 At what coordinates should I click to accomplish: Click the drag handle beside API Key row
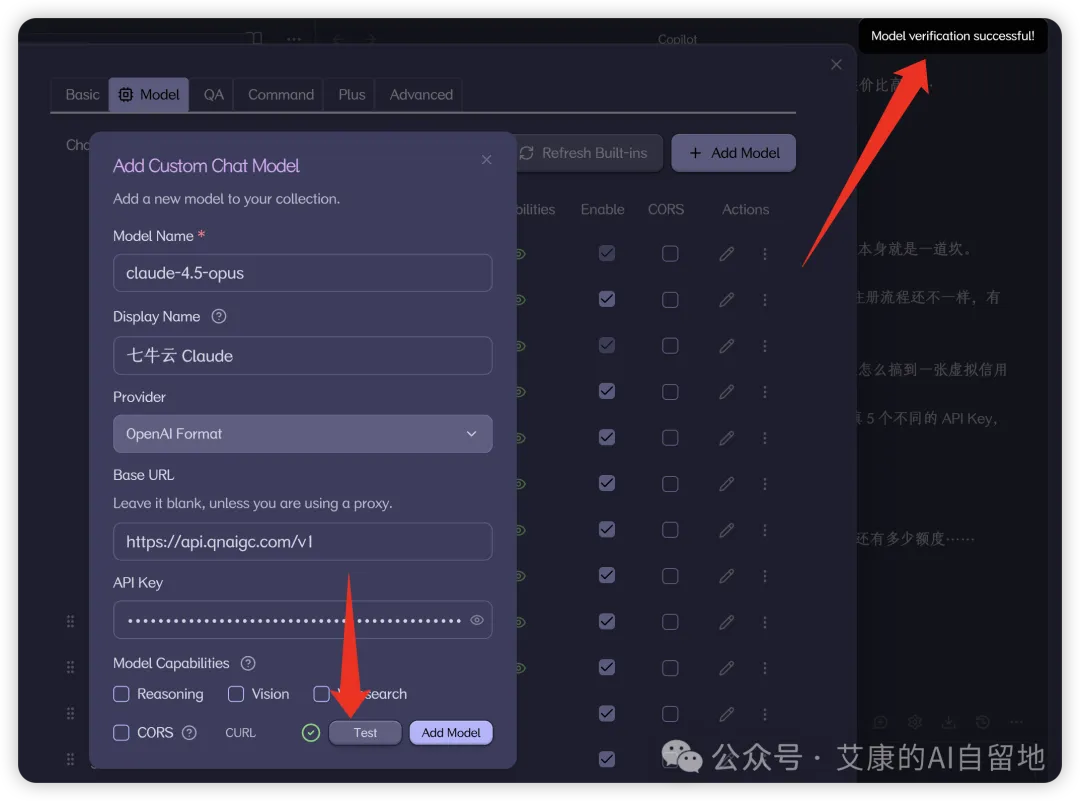pyautogui.click(x=70, y=621)
